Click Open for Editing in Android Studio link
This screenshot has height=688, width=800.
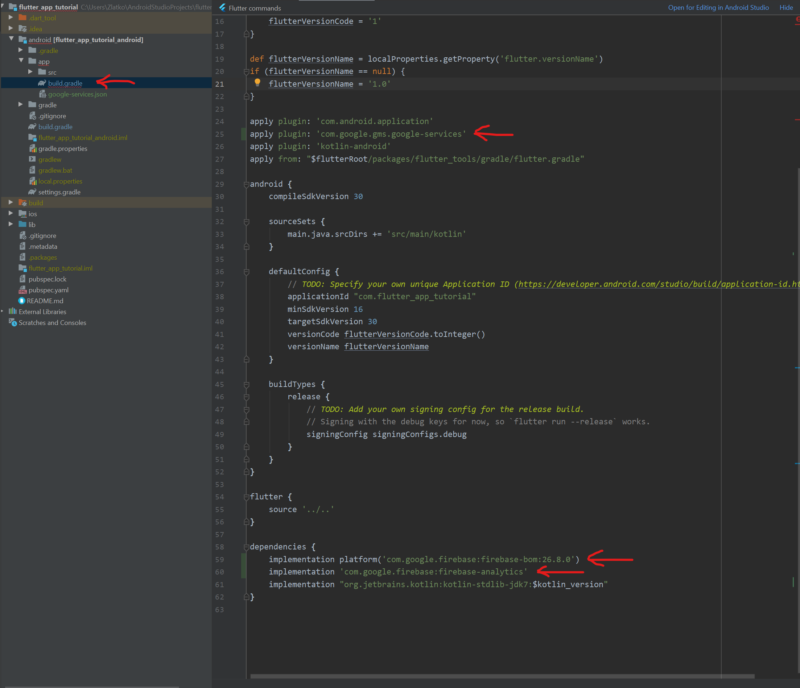tap(718, 8)
